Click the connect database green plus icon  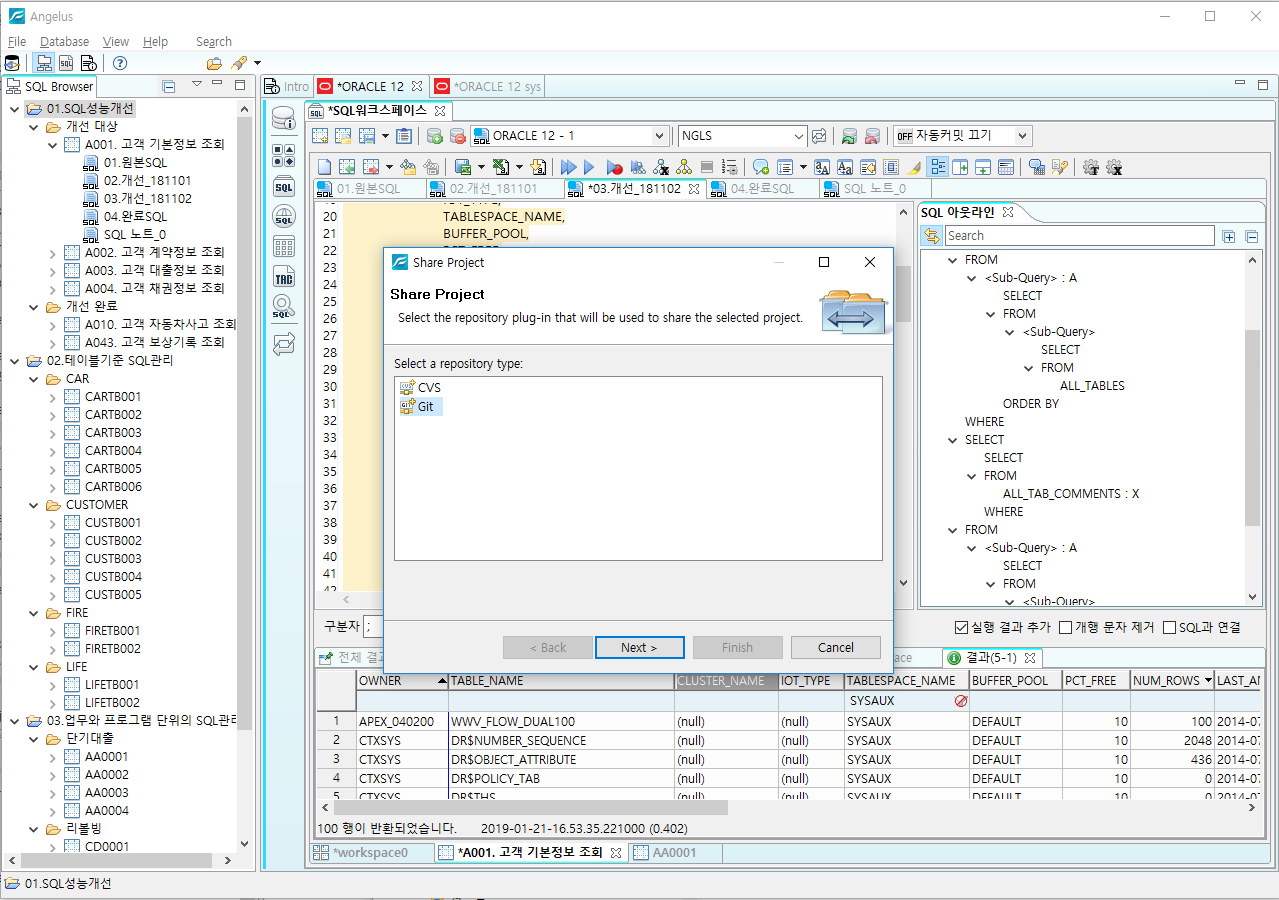click(435, 136)
